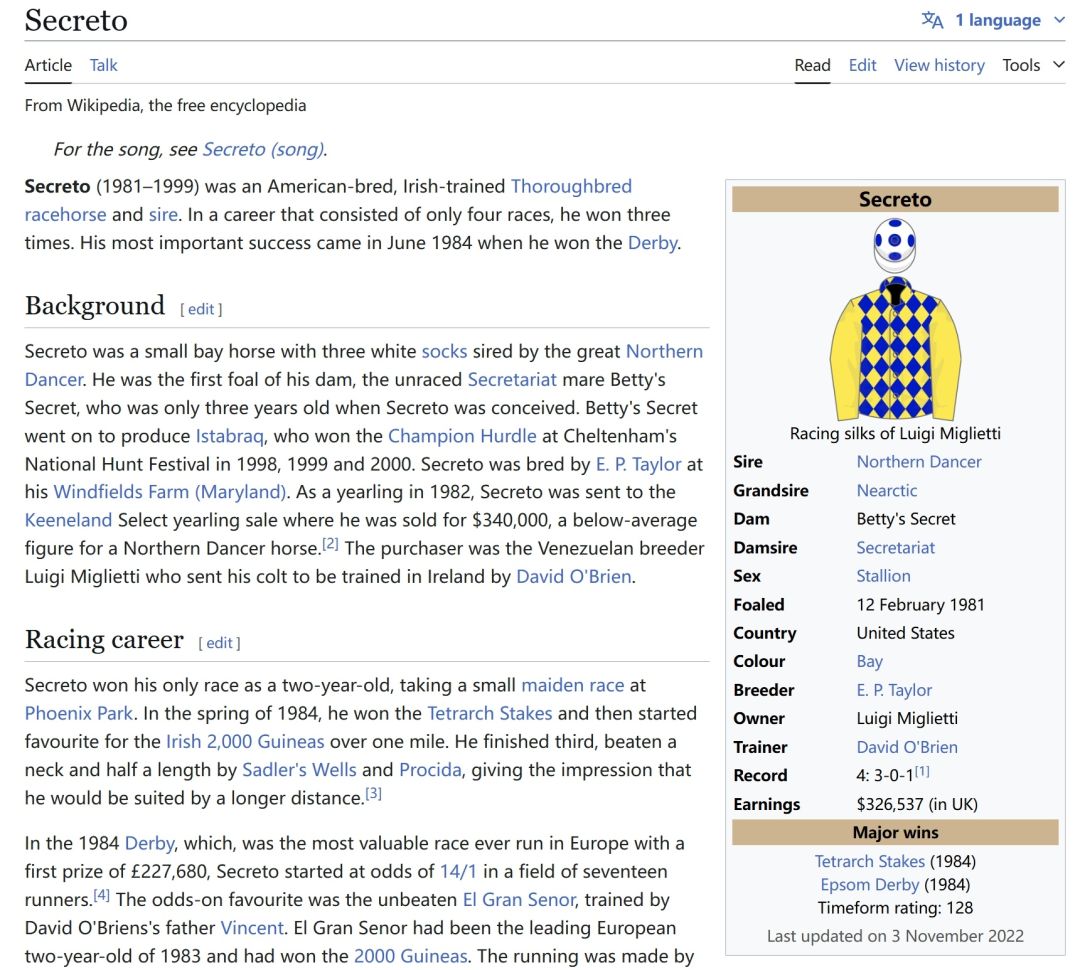Image resolution: width=1080 pixels, height=970 pixels.
Task: Open the socks link
Action: (x=444, y=351)
